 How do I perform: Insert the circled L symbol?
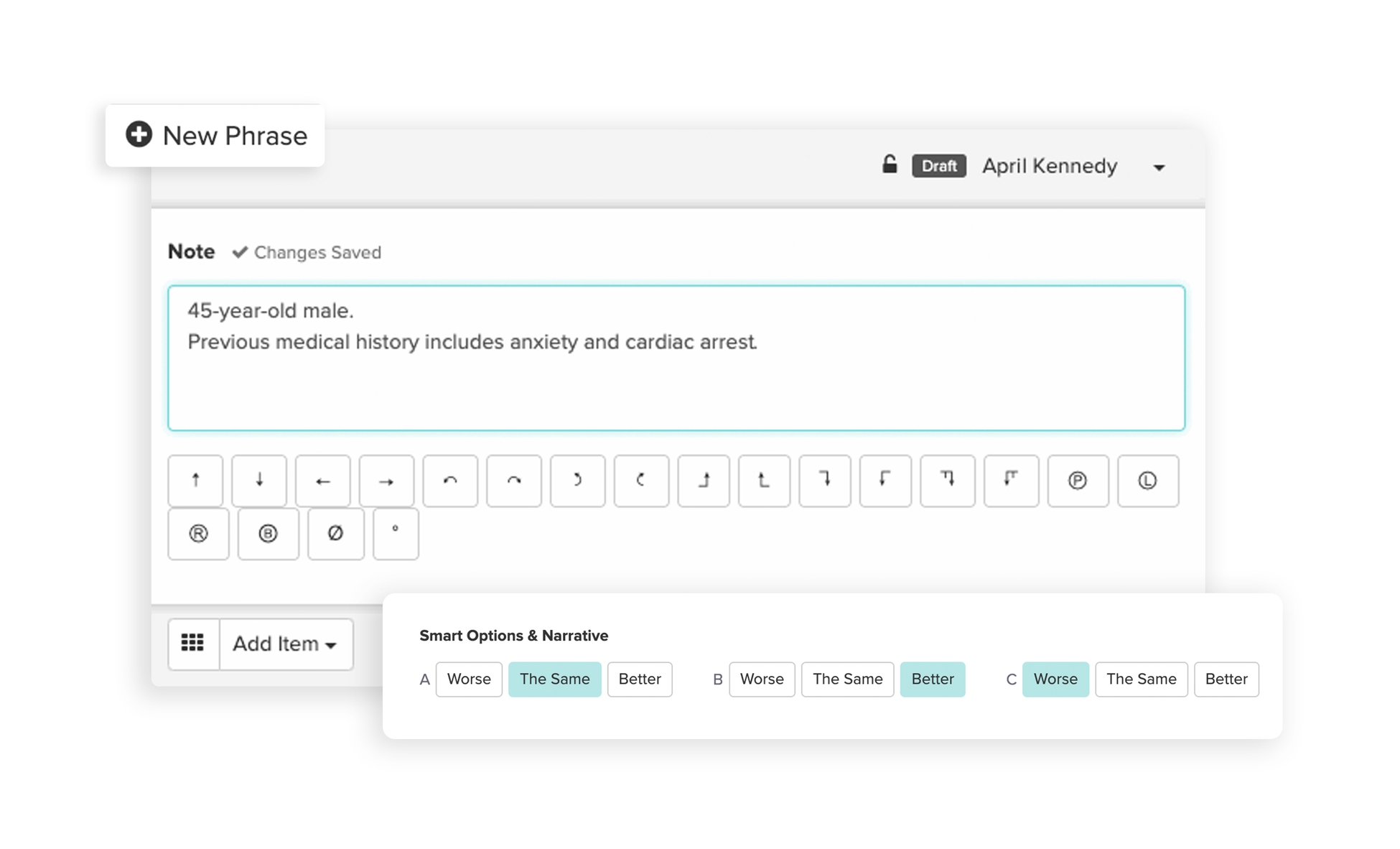pos(1147,481)
